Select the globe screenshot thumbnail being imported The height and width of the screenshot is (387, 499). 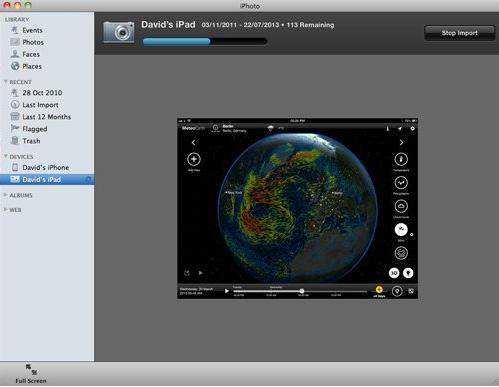(297, 208)
